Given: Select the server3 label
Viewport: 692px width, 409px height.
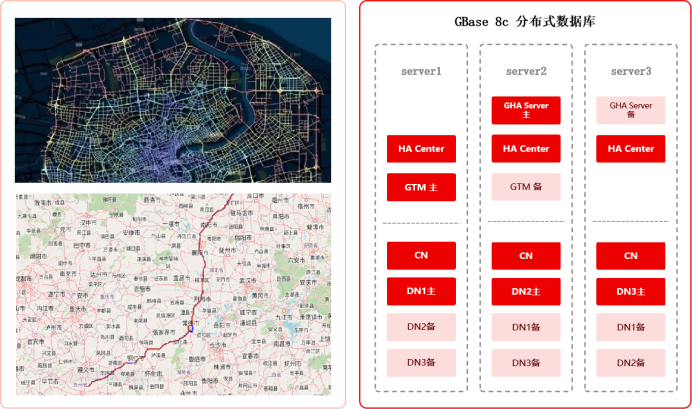Looking at the screenshot, I should pyautogui.click(x=631, y=71).
